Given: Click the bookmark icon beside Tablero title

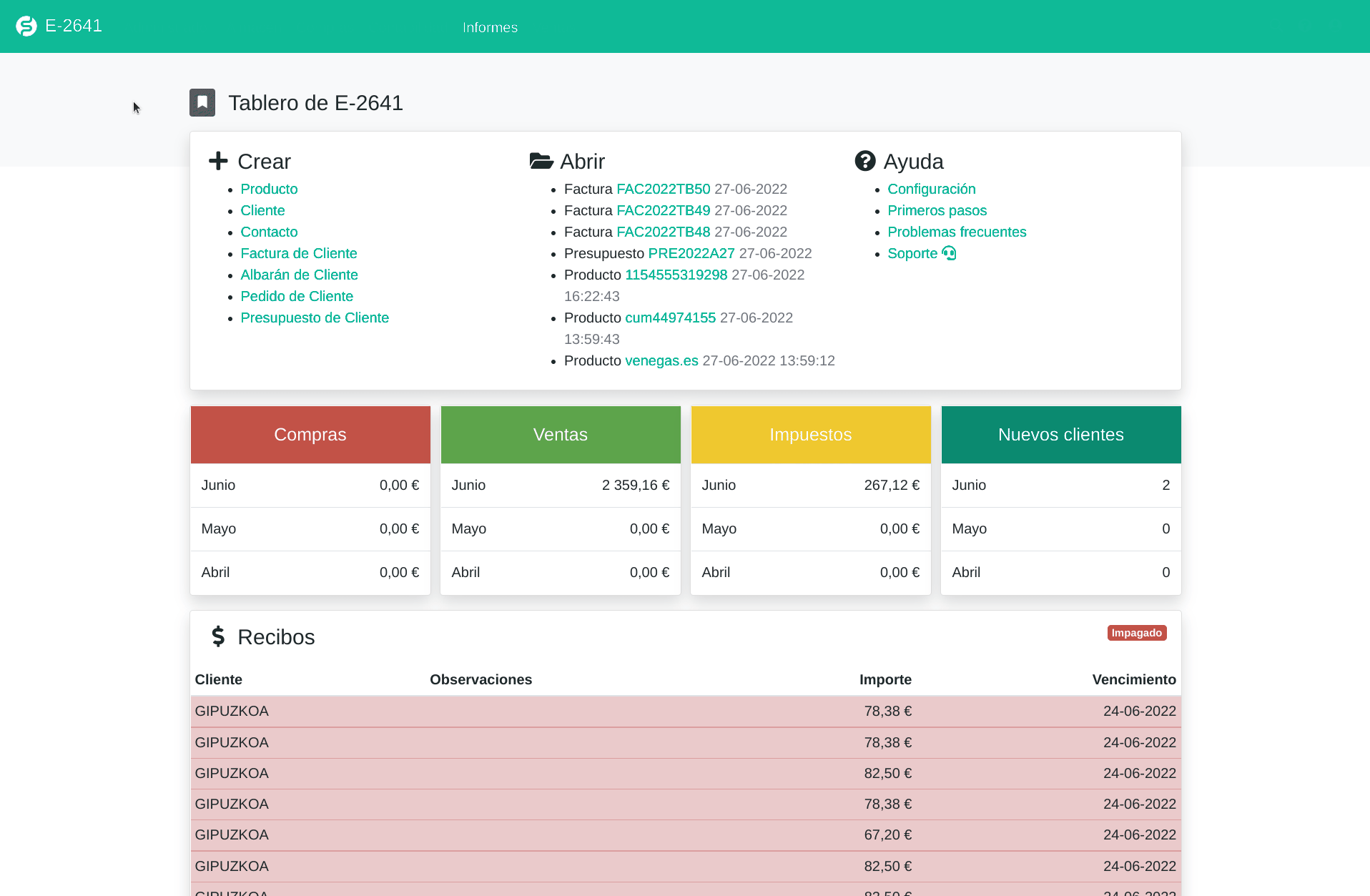Looking at the screenshot, I should 202,103.
